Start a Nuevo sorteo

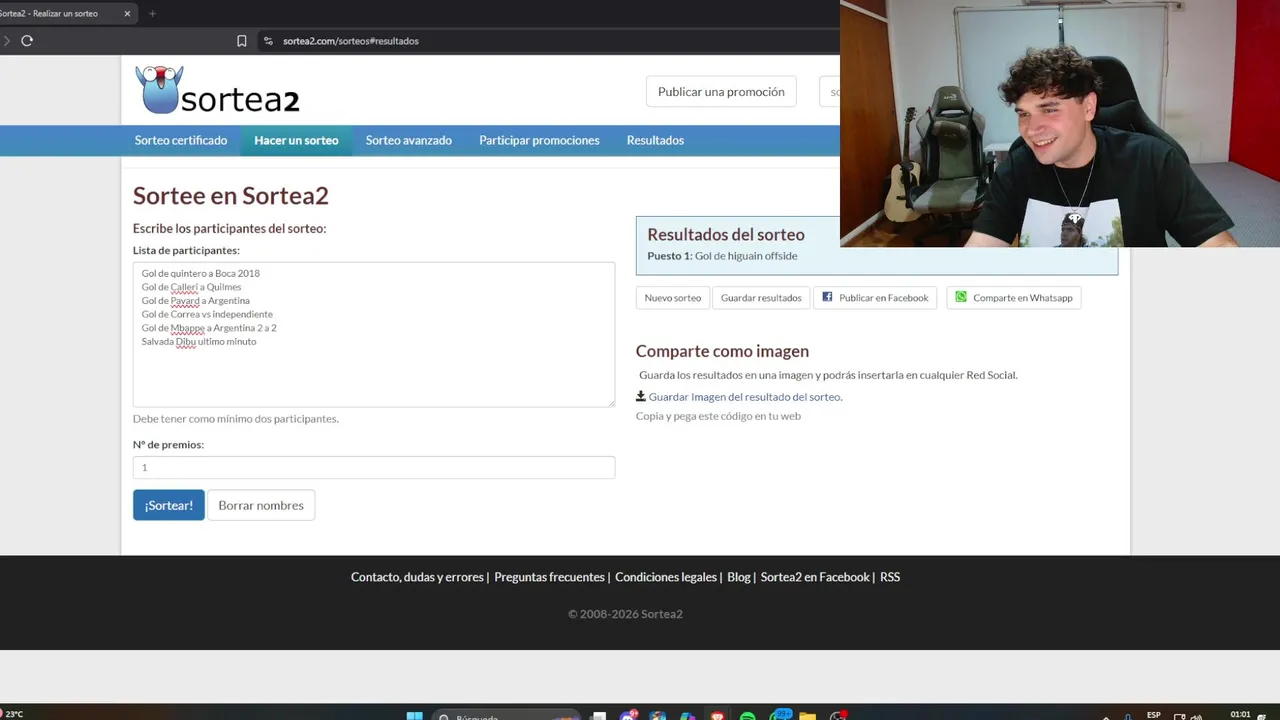673,298
